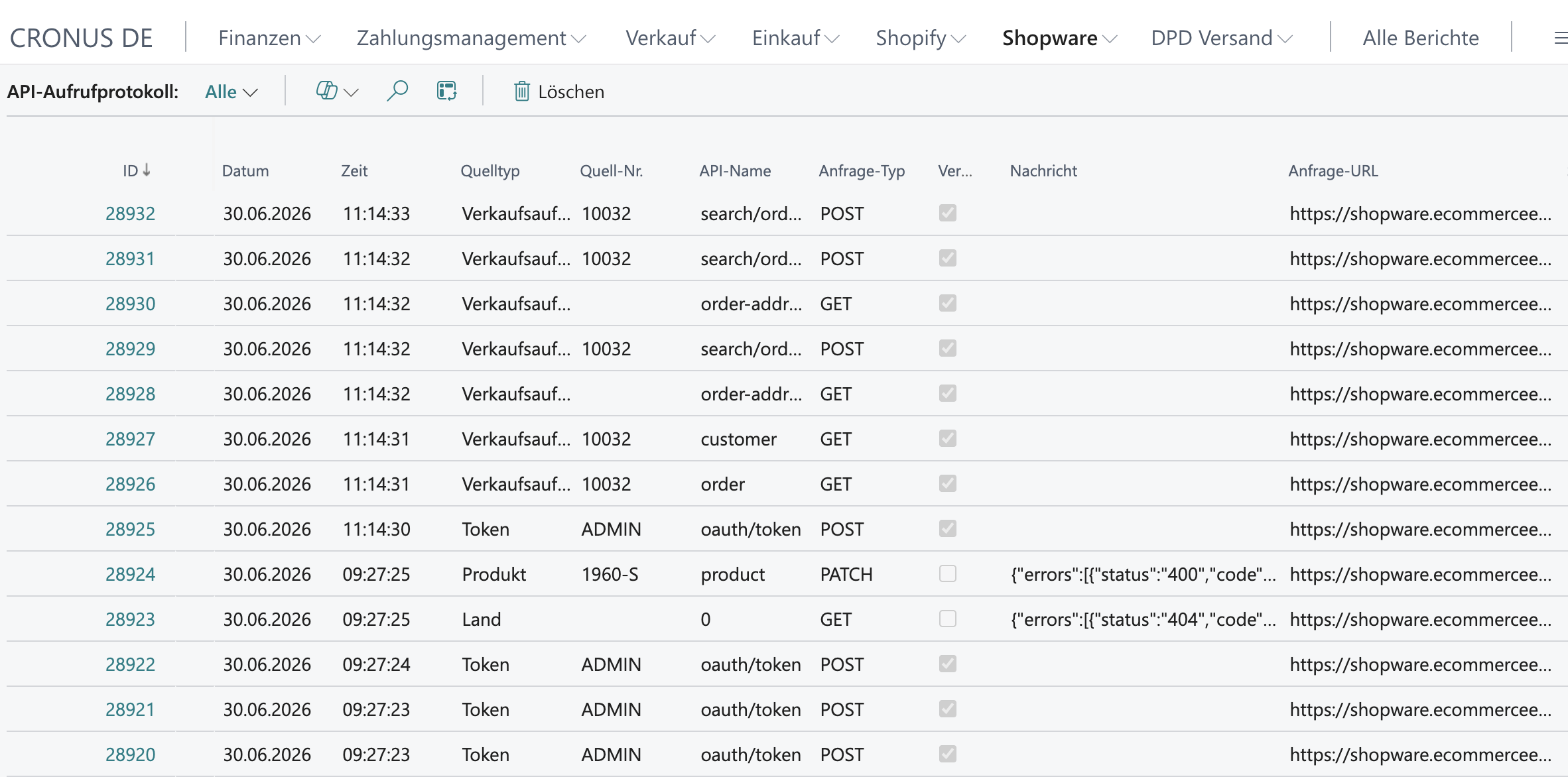Open log entry 28920
Image resolution: width=1568 pixels, height=777 pixels.
[x=130, y=754]
